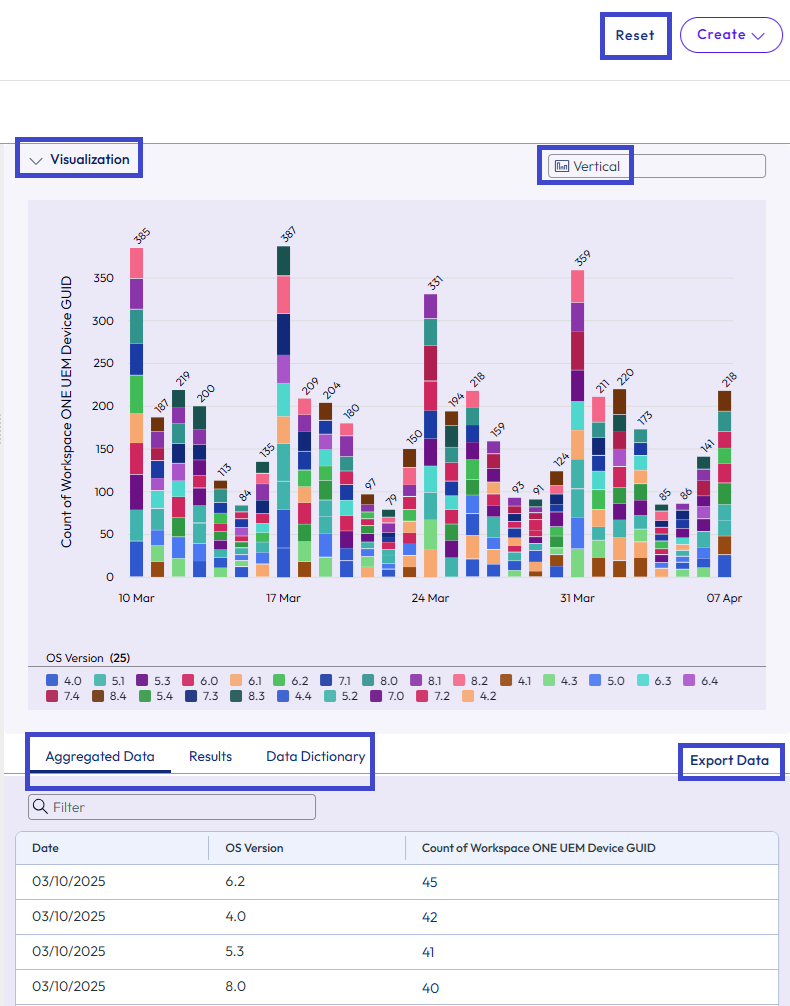
Task: Focus the Filter input field
Action: pos(172,807)
